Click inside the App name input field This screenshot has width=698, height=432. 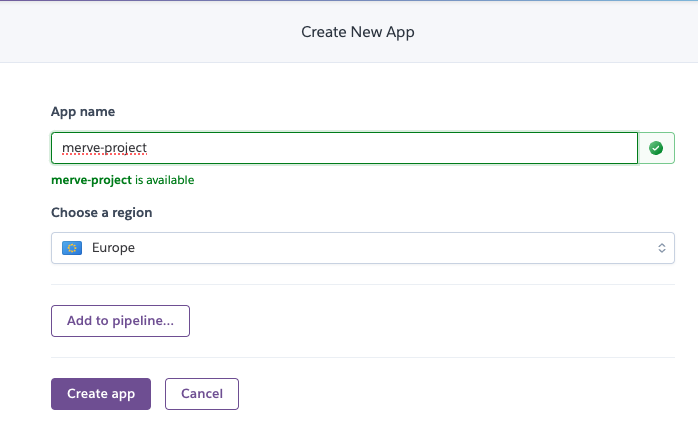pos(344,148)
